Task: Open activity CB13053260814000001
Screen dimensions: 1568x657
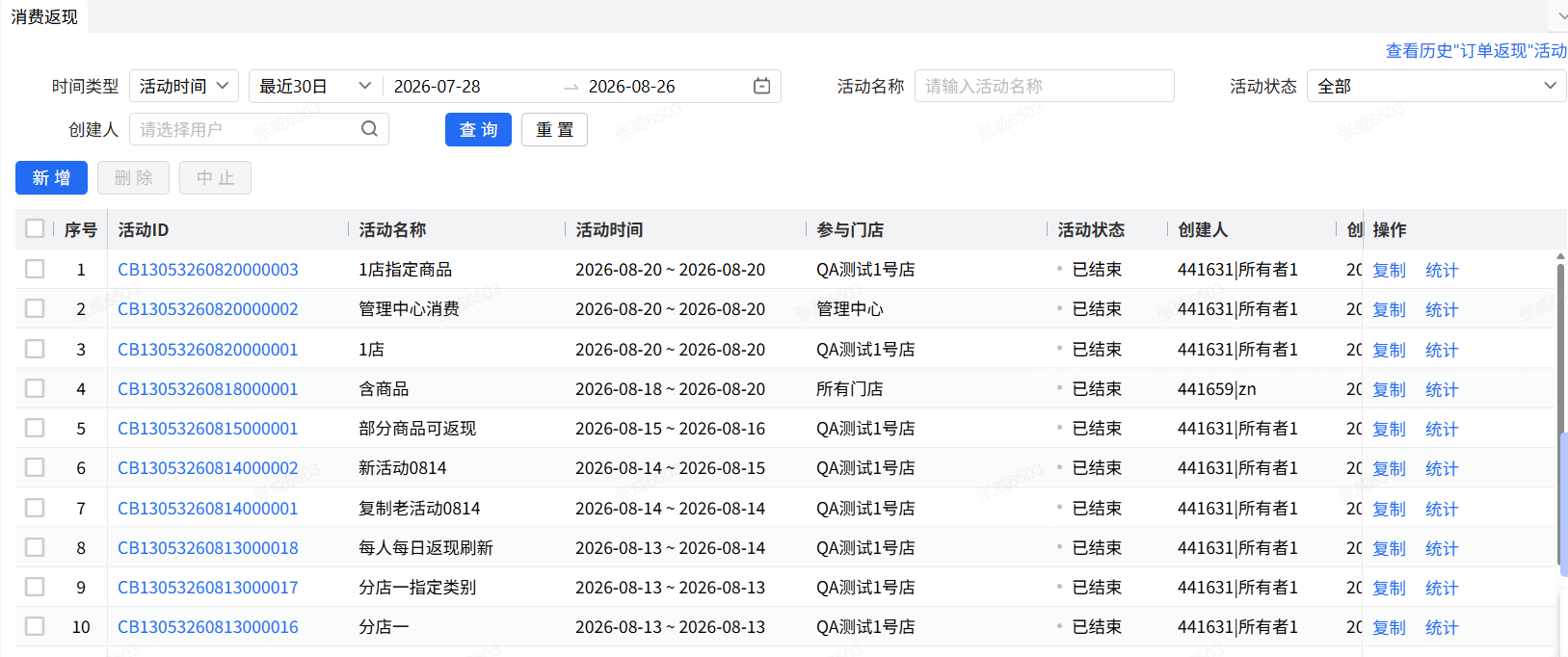Action: [208, 509]
